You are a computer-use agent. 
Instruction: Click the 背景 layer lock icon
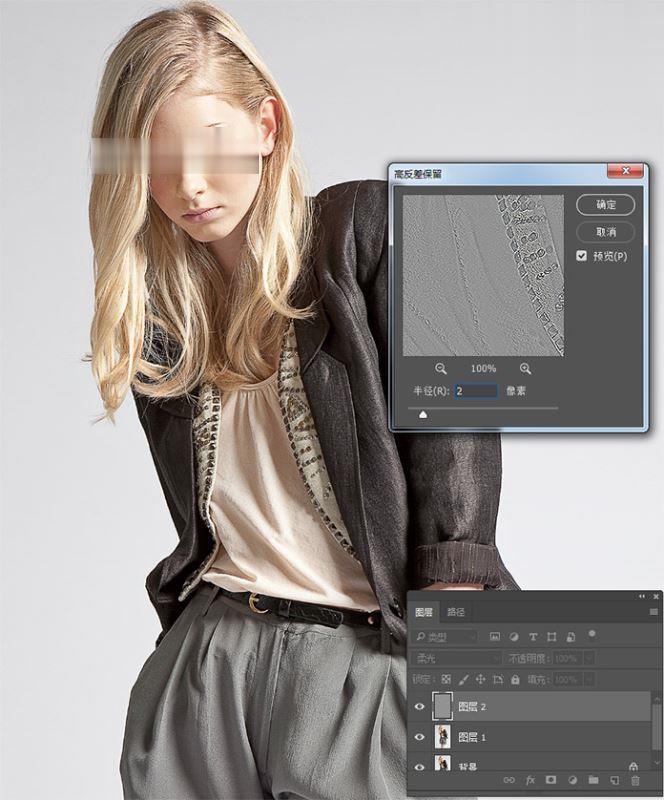coord(633,766)
